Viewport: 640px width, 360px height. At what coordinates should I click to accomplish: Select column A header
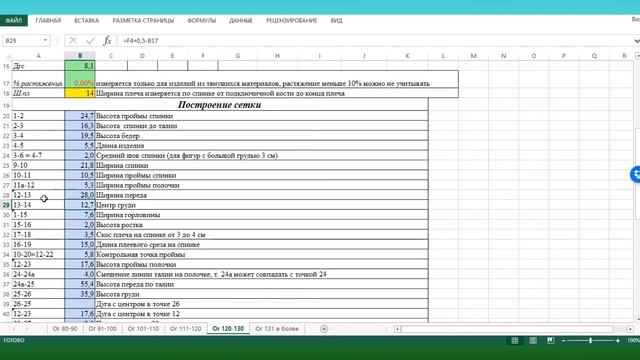(38, 56)
